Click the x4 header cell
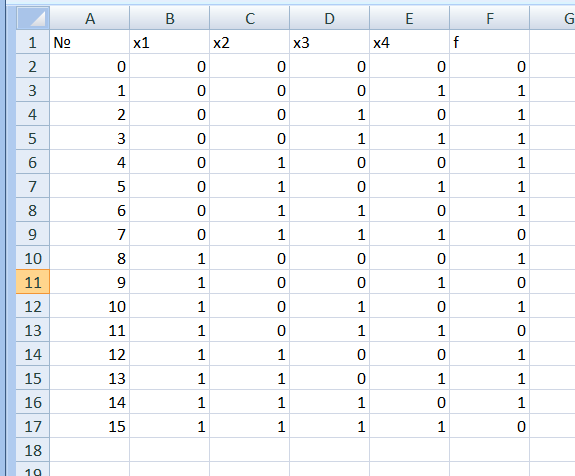575x476 pixels. pos(410,42)
